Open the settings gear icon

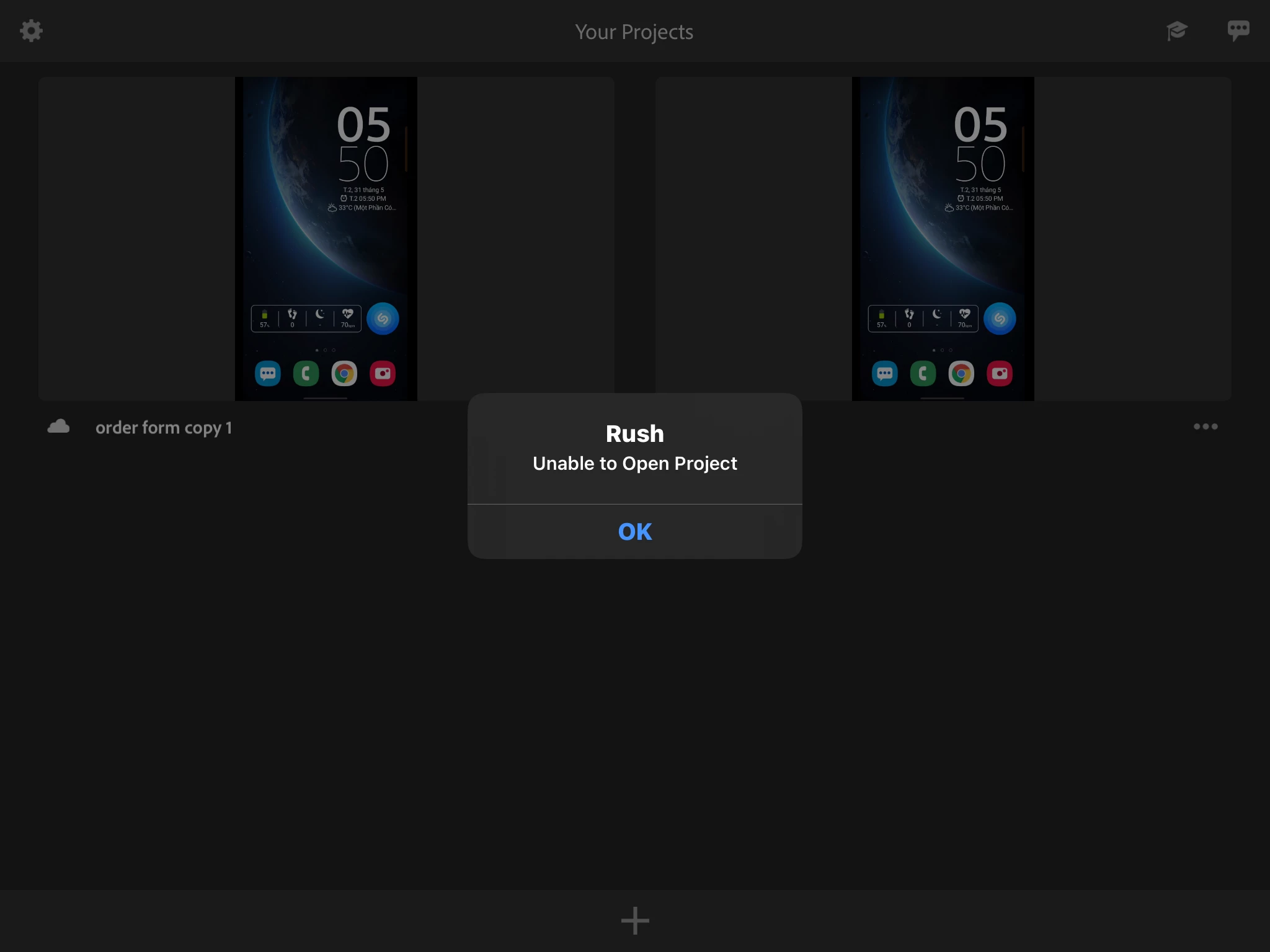pos(31,30)
